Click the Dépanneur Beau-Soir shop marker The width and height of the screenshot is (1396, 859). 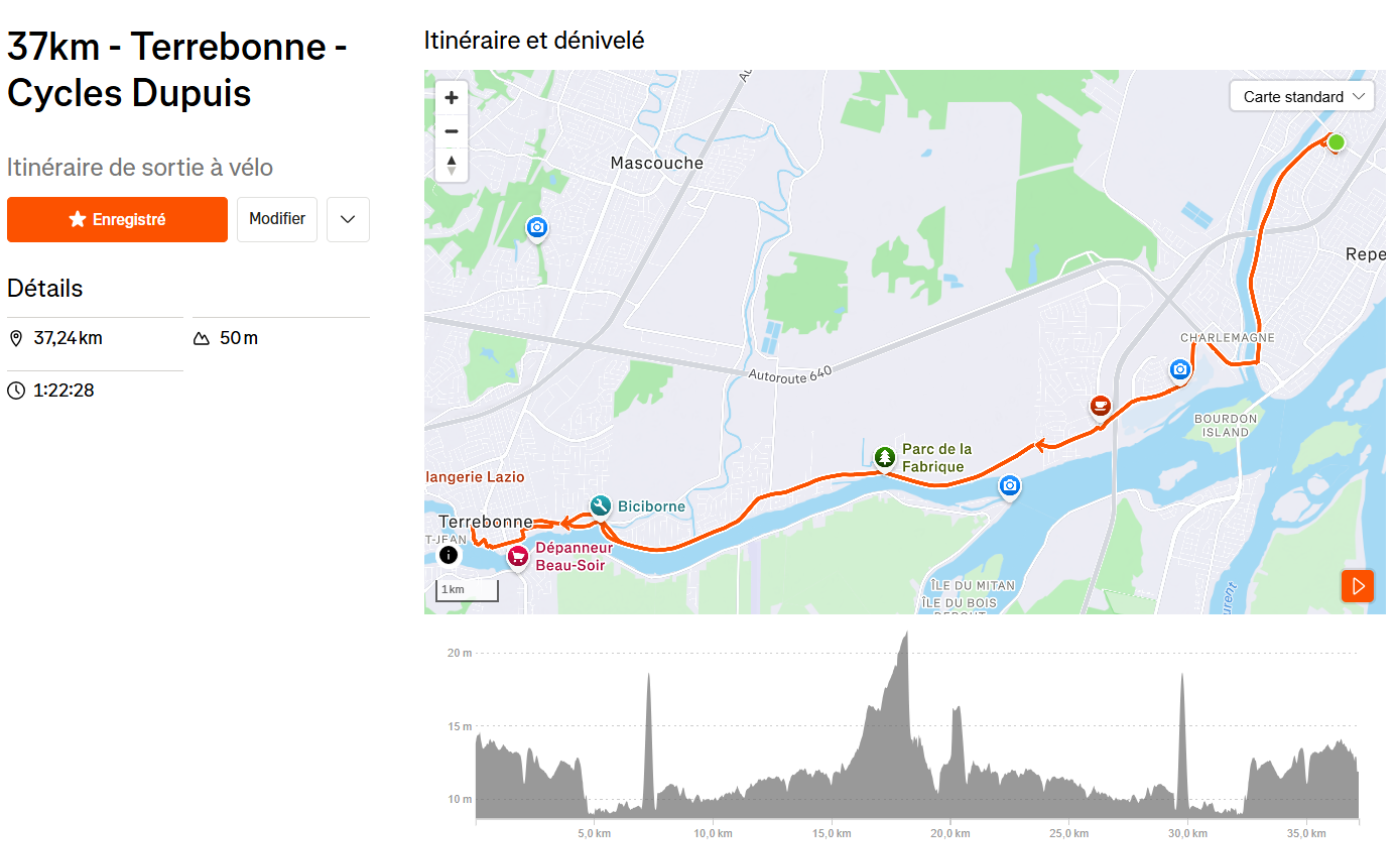517,556
